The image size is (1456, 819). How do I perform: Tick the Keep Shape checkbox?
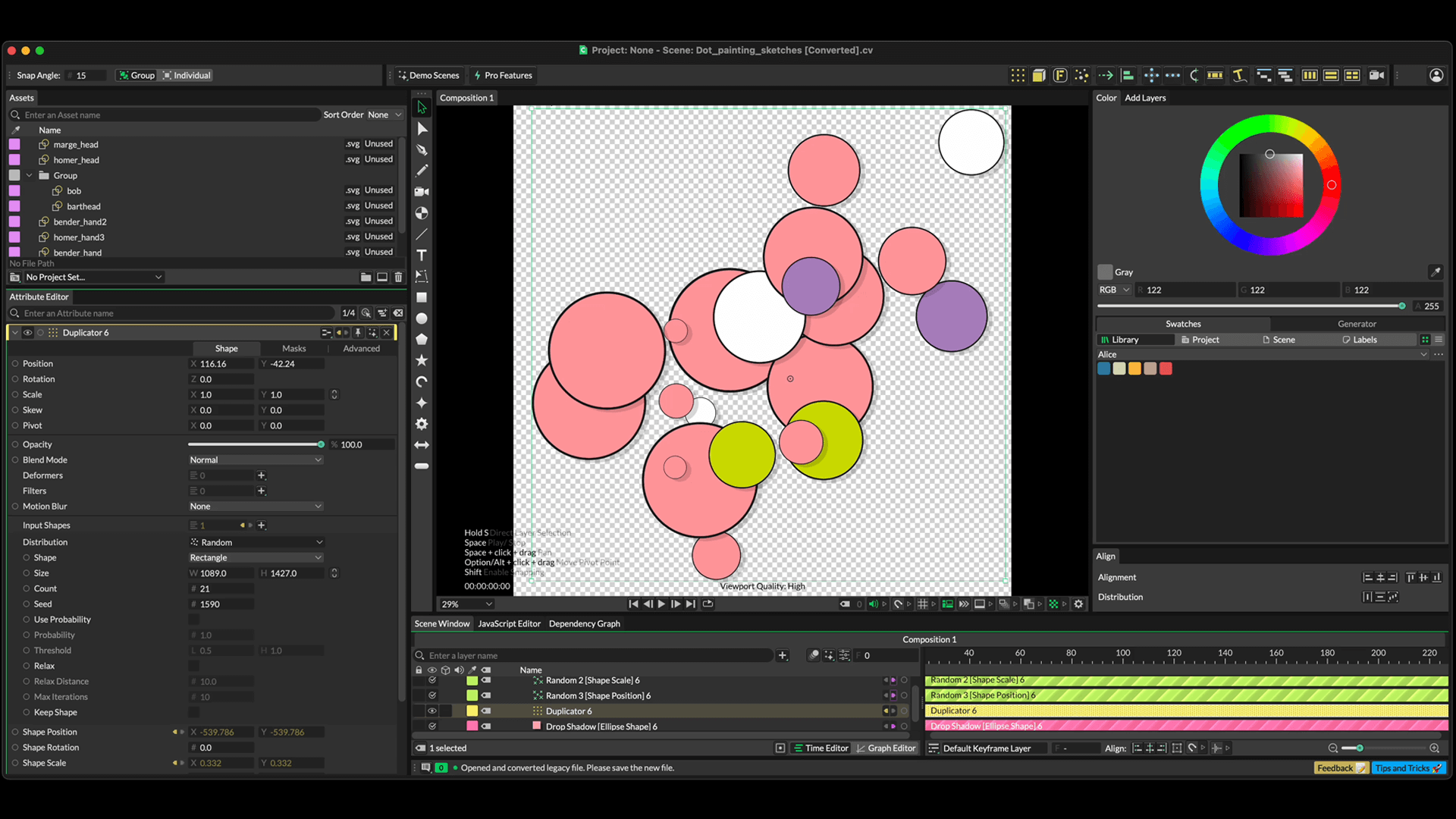click(x=193, y=712)
